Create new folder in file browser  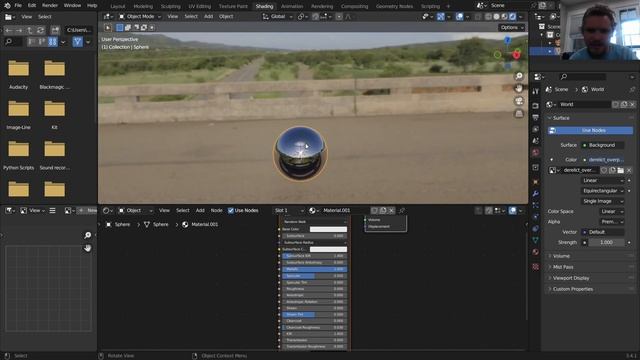tap(55, 30)
